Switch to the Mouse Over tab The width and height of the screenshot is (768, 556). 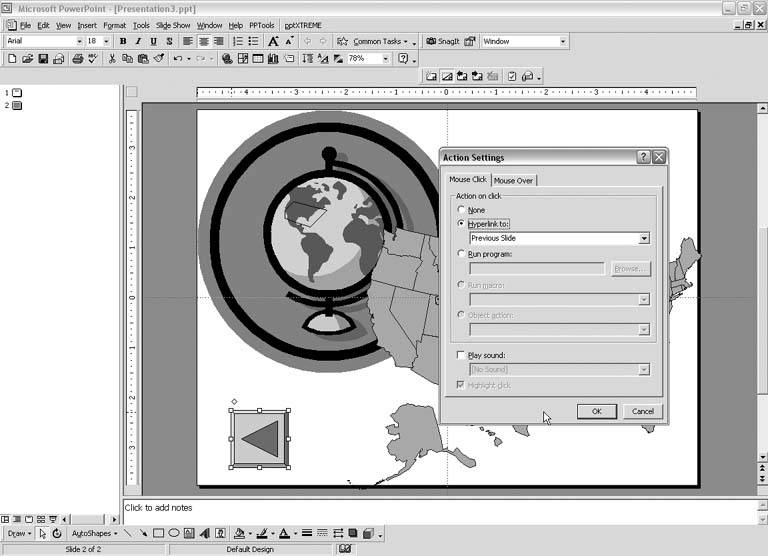coord(514,180)
